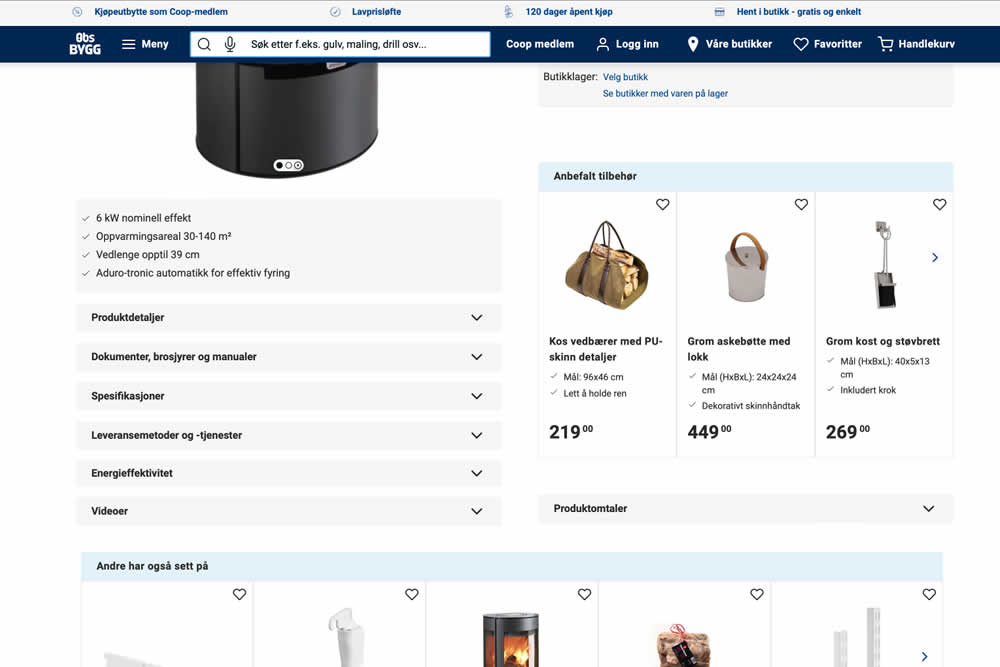The height and width of the screenshot is (667, 1000).
Task: Favorite the Kos vedbærer product
Action: click(x=662, y=204)
